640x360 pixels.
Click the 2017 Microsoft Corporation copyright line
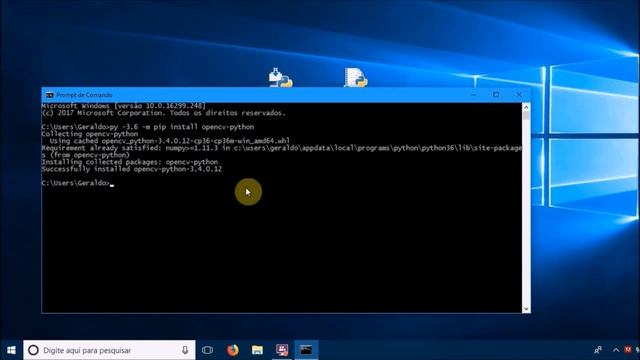coord(163,113)
